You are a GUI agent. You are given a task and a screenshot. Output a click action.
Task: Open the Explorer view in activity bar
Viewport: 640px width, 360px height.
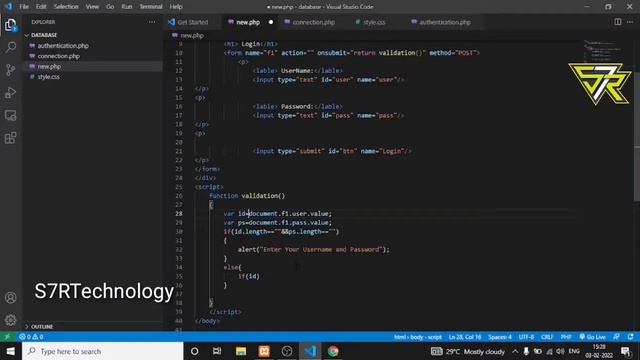[11, 25]
